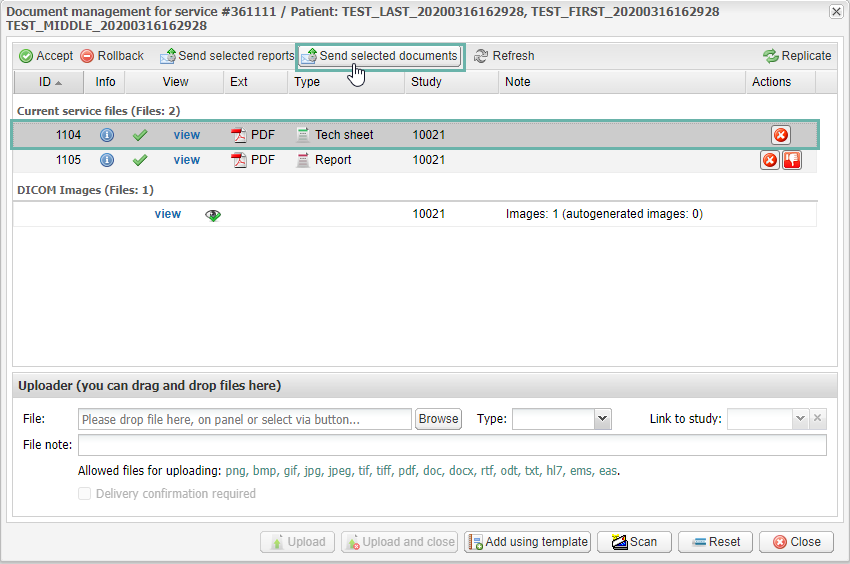Click the Info column header
The width and height of the screenshot is (850, 564).
pyautogui.click(x=105, y=82)
